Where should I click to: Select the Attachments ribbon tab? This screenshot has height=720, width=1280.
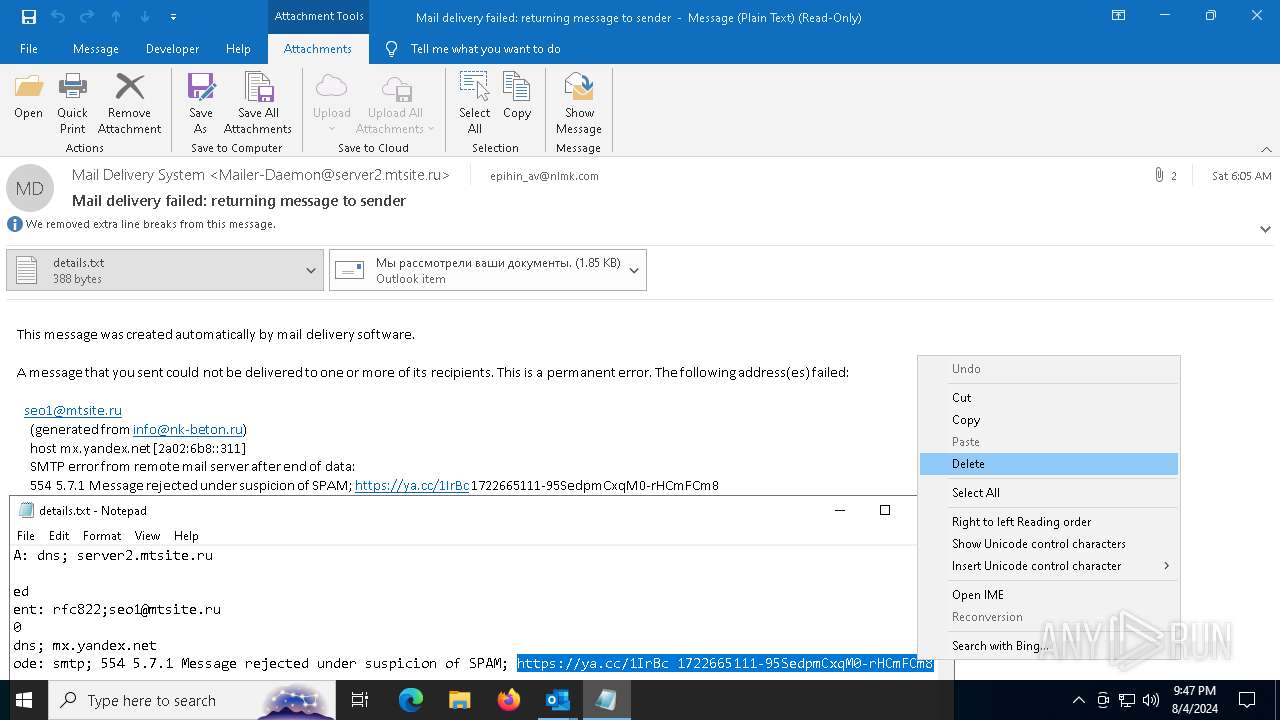(318, 49)
